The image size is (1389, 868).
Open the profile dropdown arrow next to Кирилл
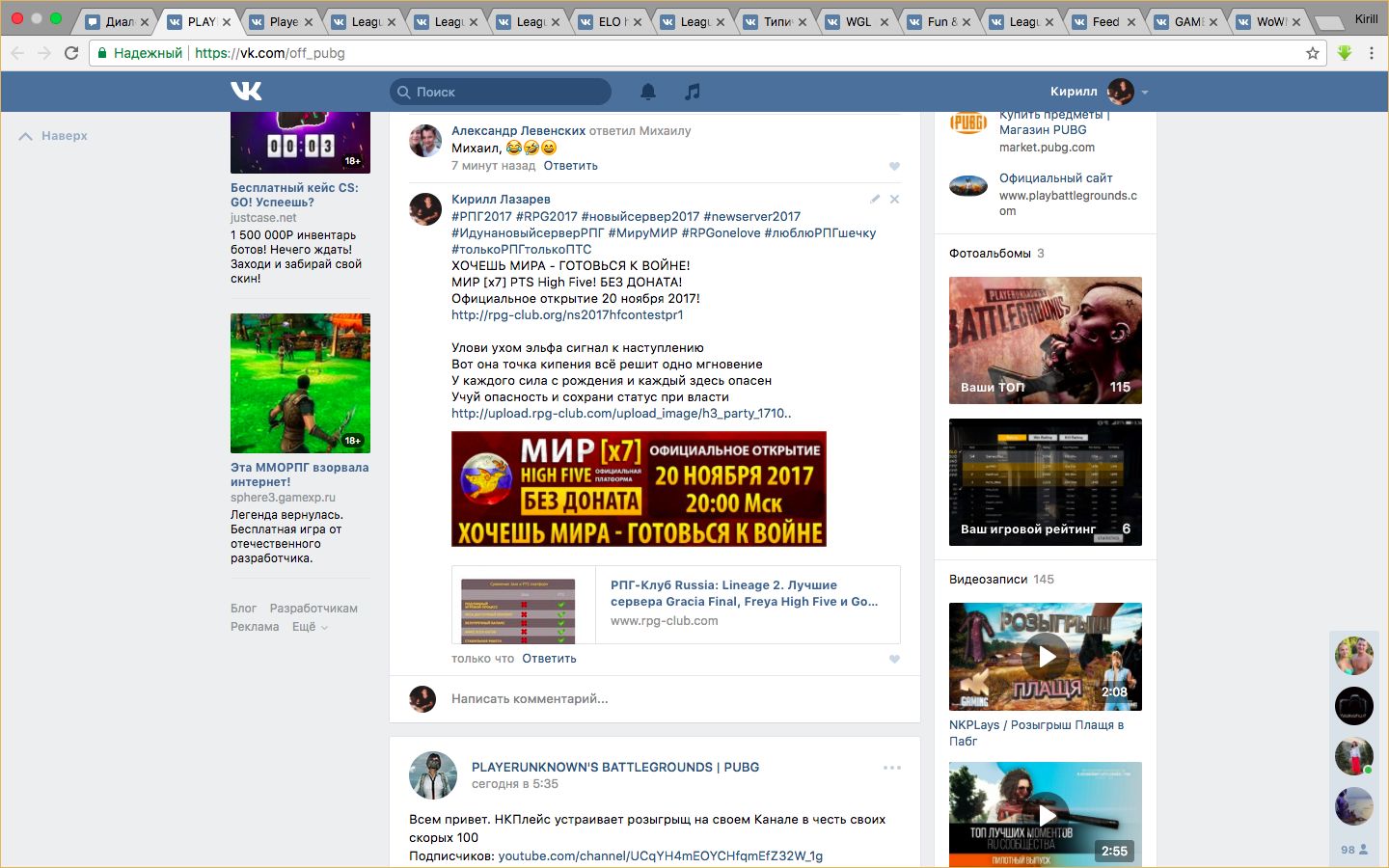point(1145,93)
